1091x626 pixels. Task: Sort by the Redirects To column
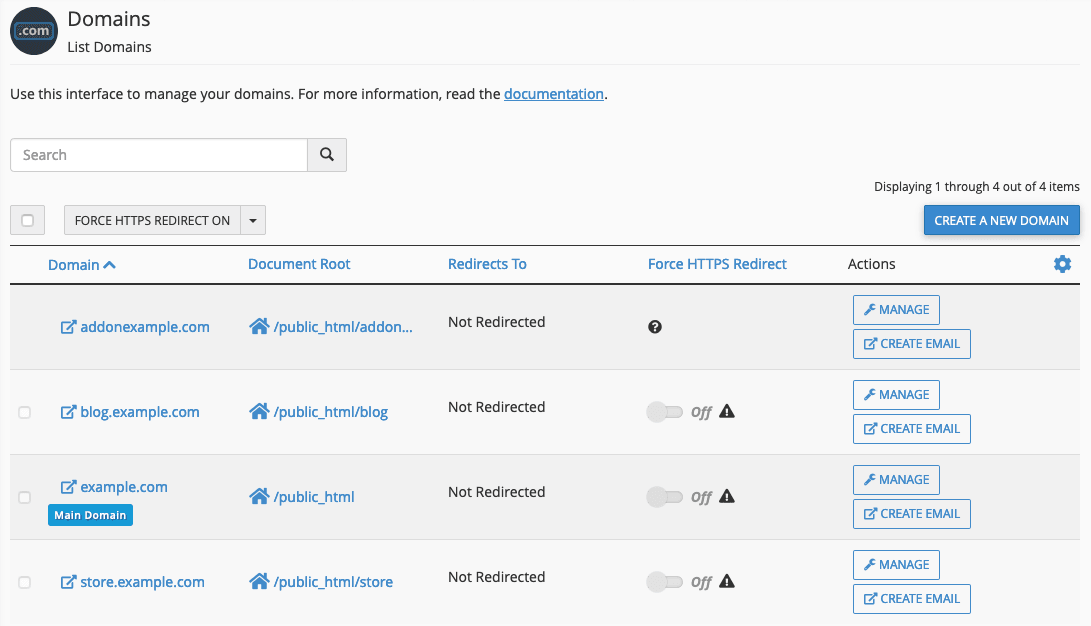click(487, 264)
